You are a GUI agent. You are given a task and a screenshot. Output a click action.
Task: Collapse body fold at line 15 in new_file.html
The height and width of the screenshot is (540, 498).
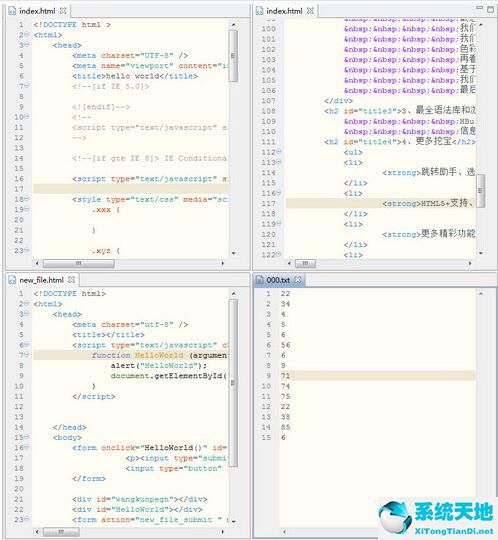click(x=27, y=437)
